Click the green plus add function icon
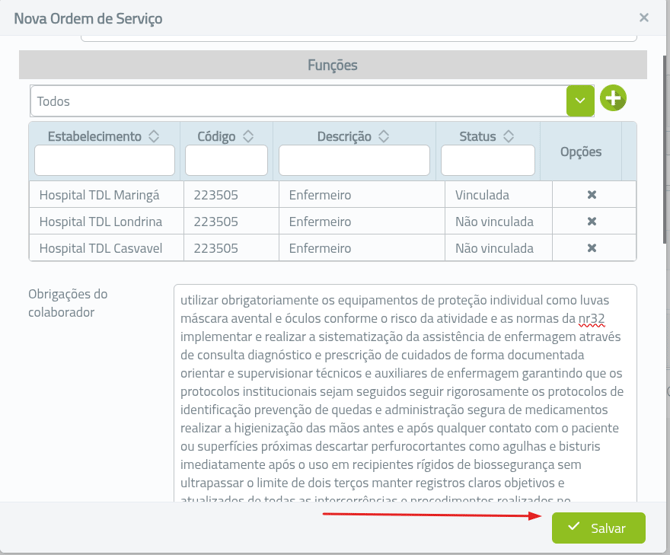This screenshot has width=670, height=555. point(612,99)
